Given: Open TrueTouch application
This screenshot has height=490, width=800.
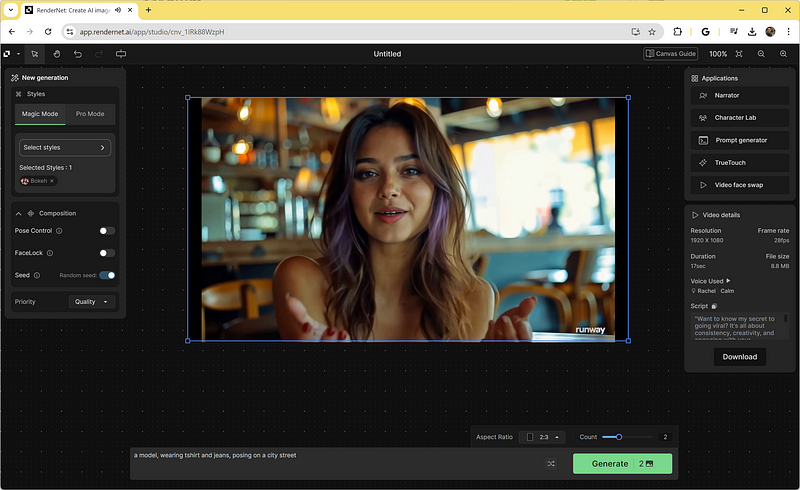Looking at the screenshot, I should [x=740, y=163].
